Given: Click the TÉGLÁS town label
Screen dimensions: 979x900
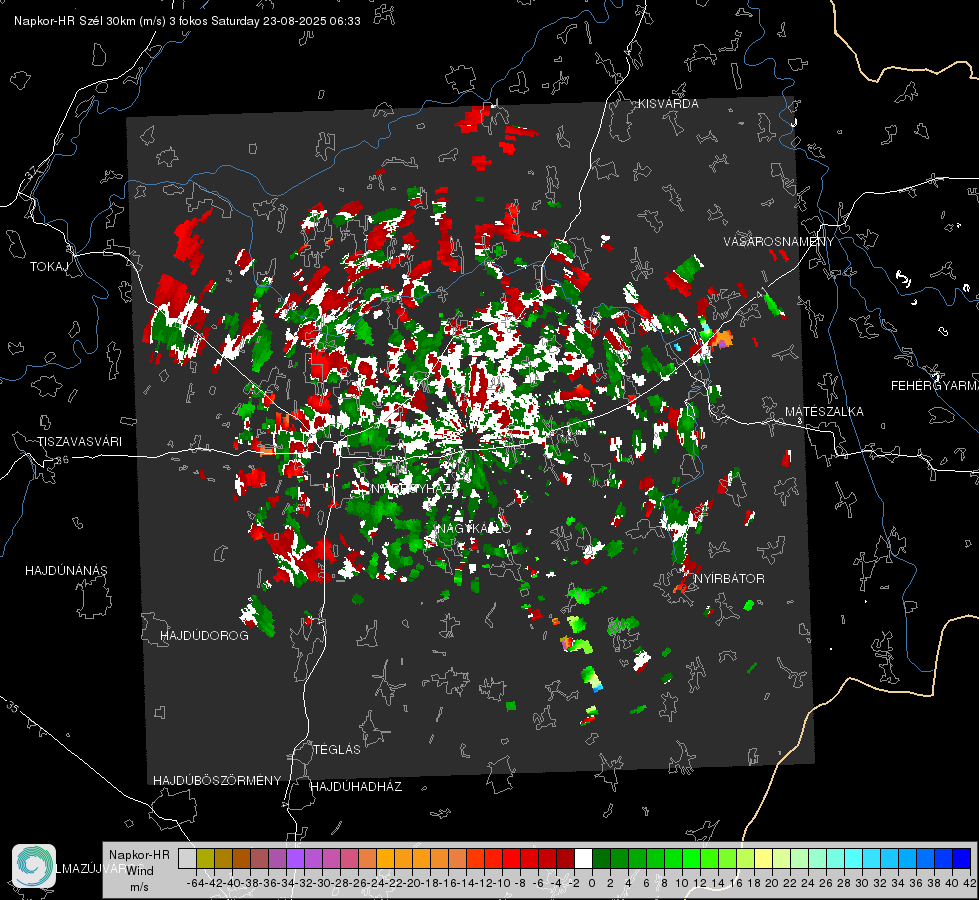Looking at the screenshot, I should [x=337, y=749].
